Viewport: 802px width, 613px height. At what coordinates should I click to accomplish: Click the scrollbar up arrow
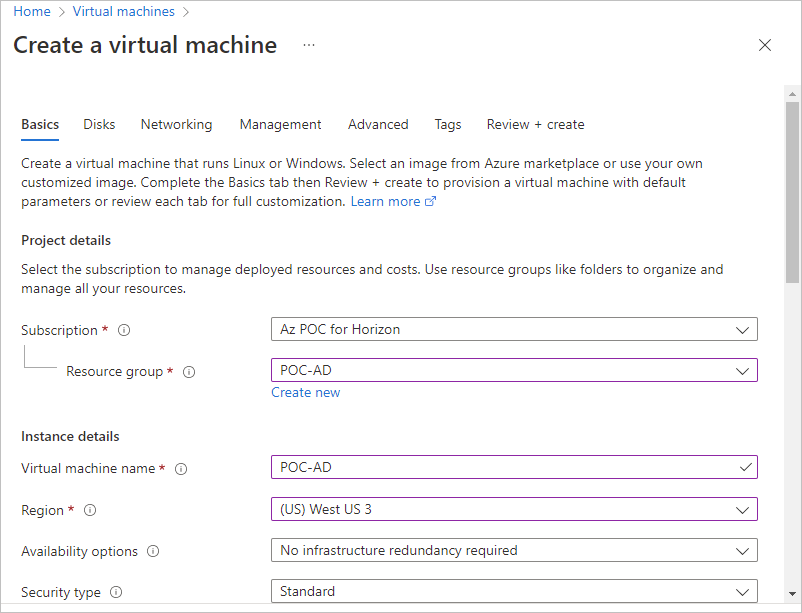coord(792,94)
